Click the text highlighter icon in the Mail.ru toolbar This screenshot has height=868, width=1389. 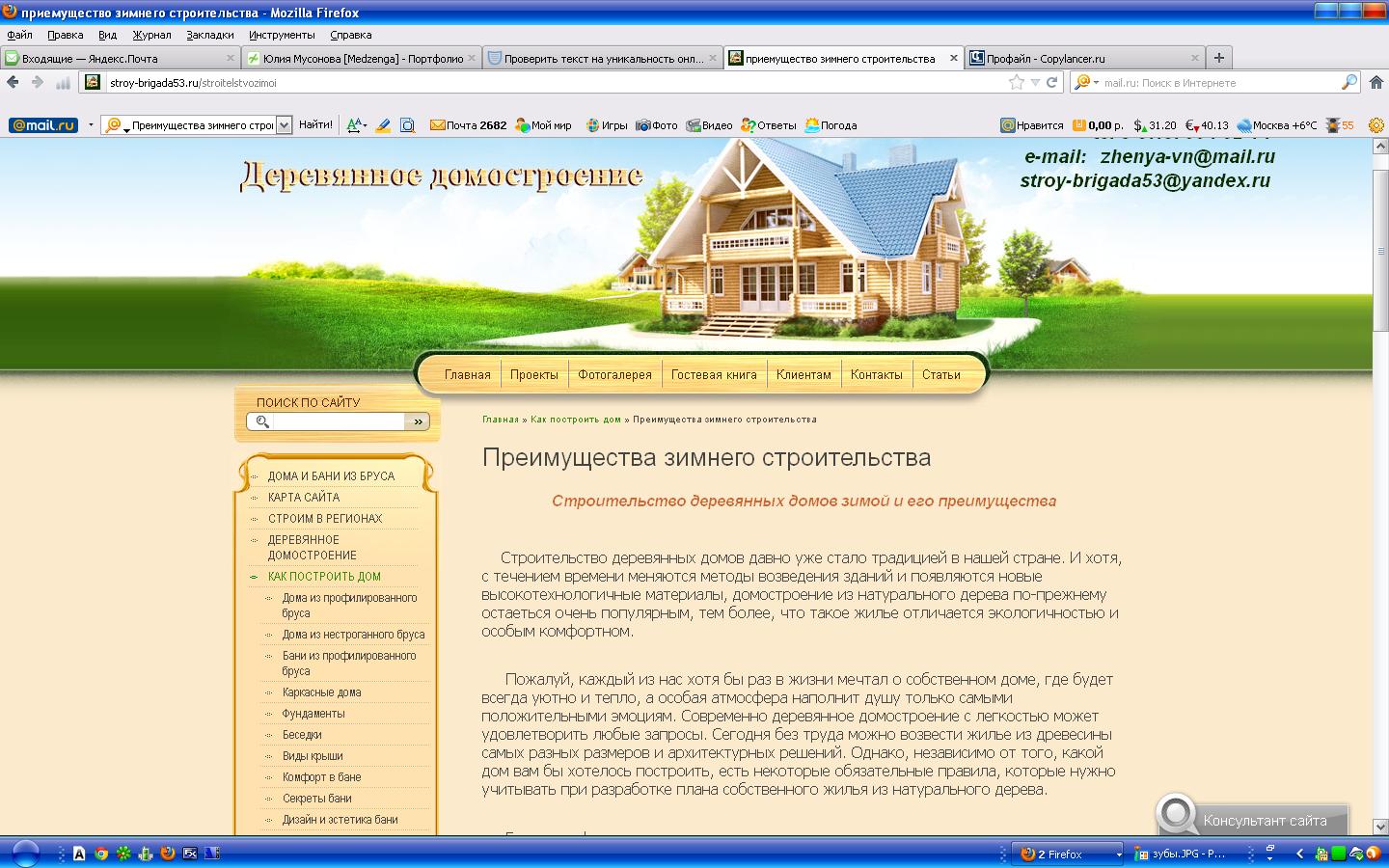(x=383, y=125)
